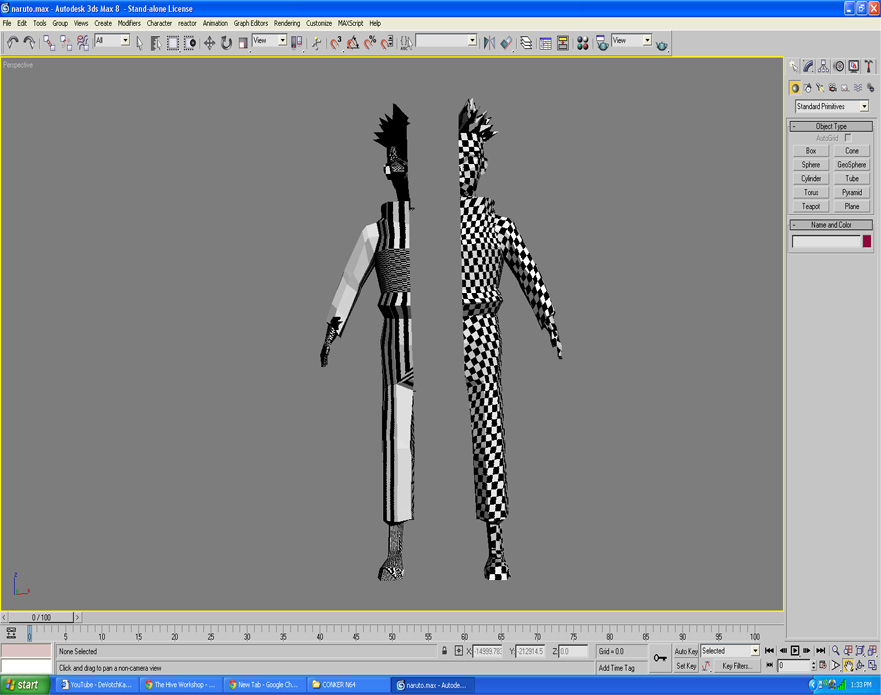
Task: Click the GeoSphere button
Action: click(x=851, y=165)
